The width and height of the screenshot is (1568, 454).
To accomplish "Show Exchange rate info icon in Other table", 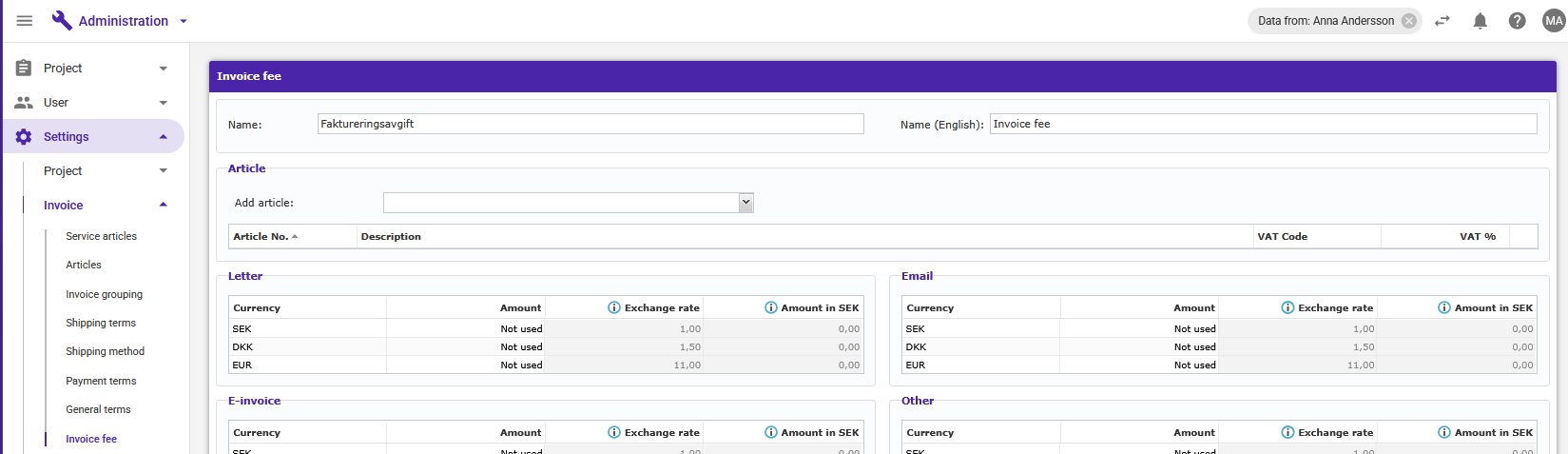I will point(1287,432).
